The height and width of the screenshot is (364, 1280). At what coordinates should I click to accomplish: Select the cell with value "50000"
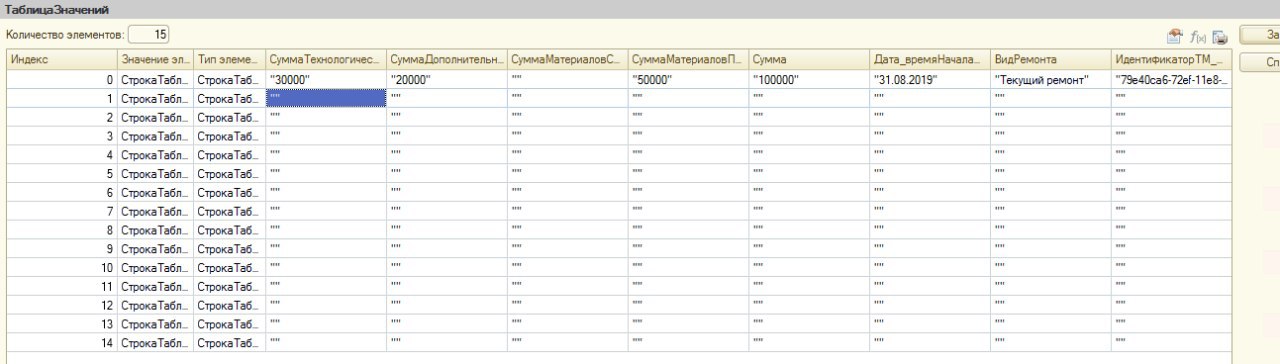tap(689, 79)
